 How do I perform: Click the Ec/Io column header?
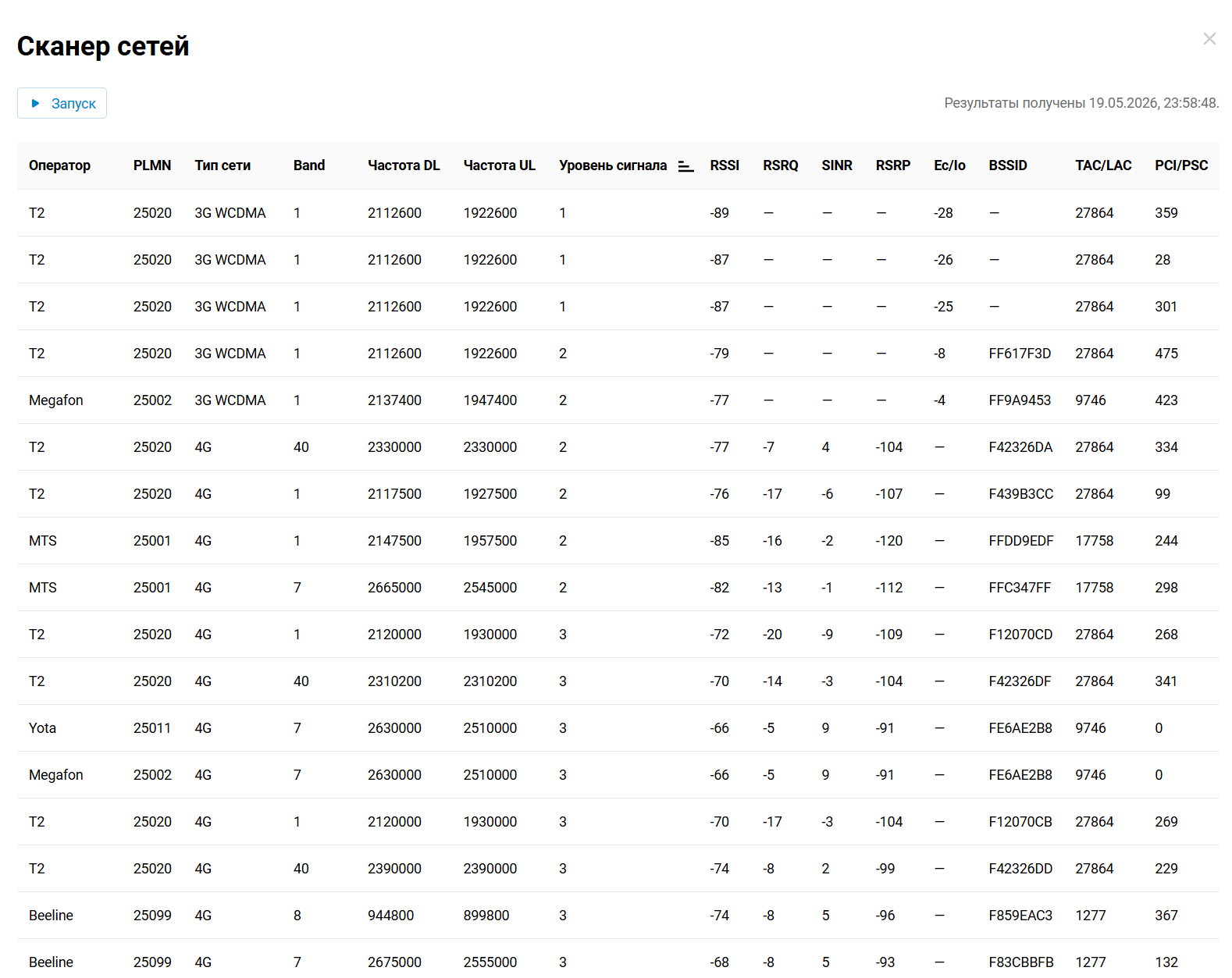pos(949,165)
